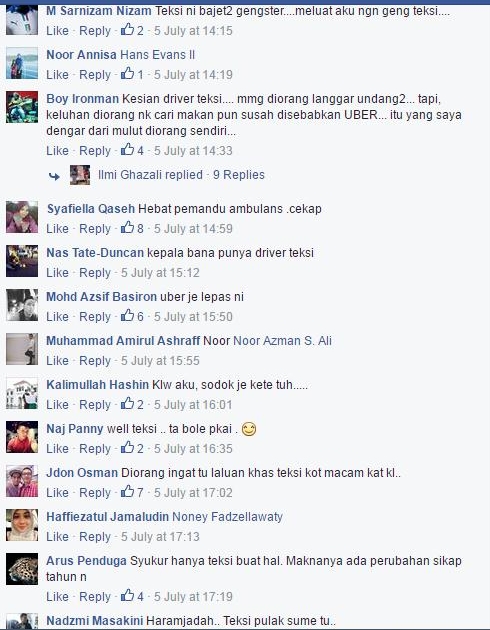Click the thumbs-up icon on Boy Ironman's comment
Viewport: 490px width, 630px height.
[127, 149]
